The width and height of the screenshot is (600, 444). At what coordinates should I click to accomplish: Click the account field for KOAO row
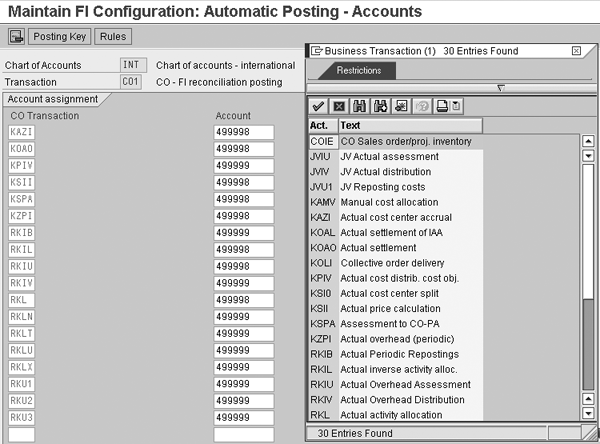tap(244, 149)
